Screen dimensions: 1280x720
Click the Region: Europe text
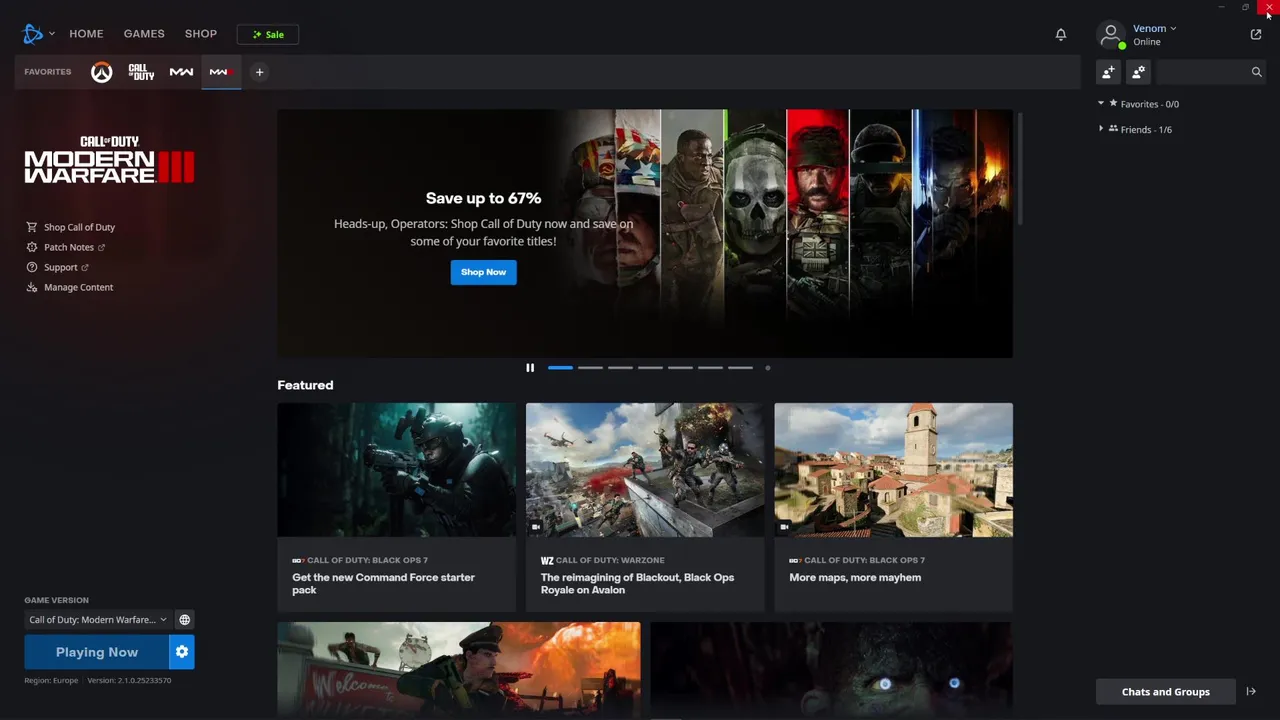pyautogui.click(x=51, y=680)
